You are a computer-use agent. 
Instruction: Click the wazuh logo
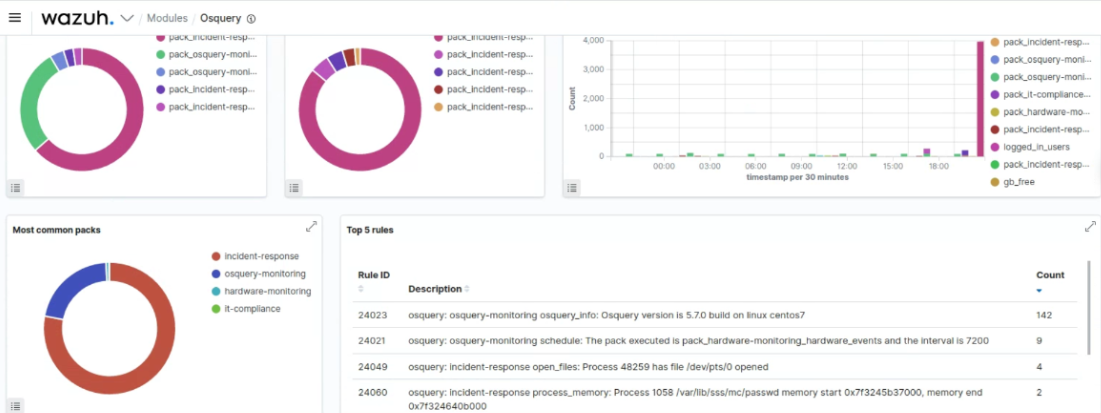[77, 18]
